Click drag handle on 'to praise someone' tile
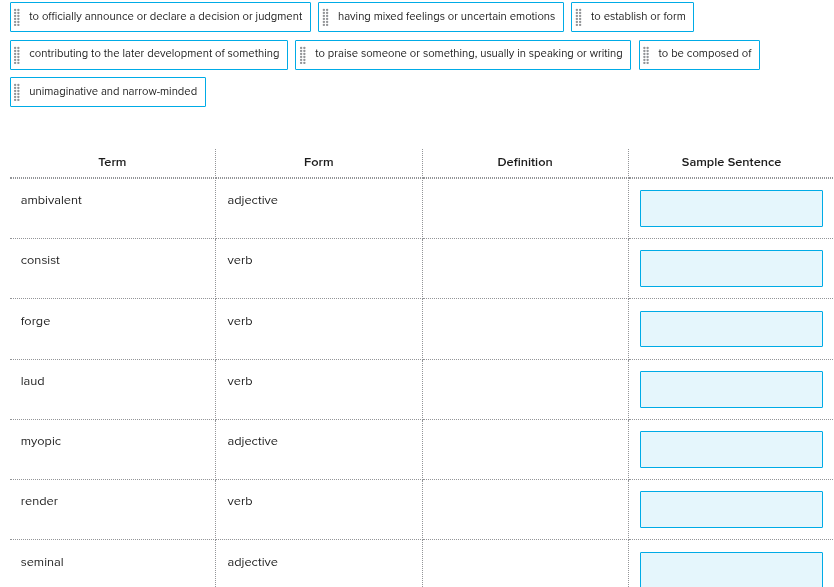Image resolution: width=834 pixels, height=587 pixels. tap(303, 55)
